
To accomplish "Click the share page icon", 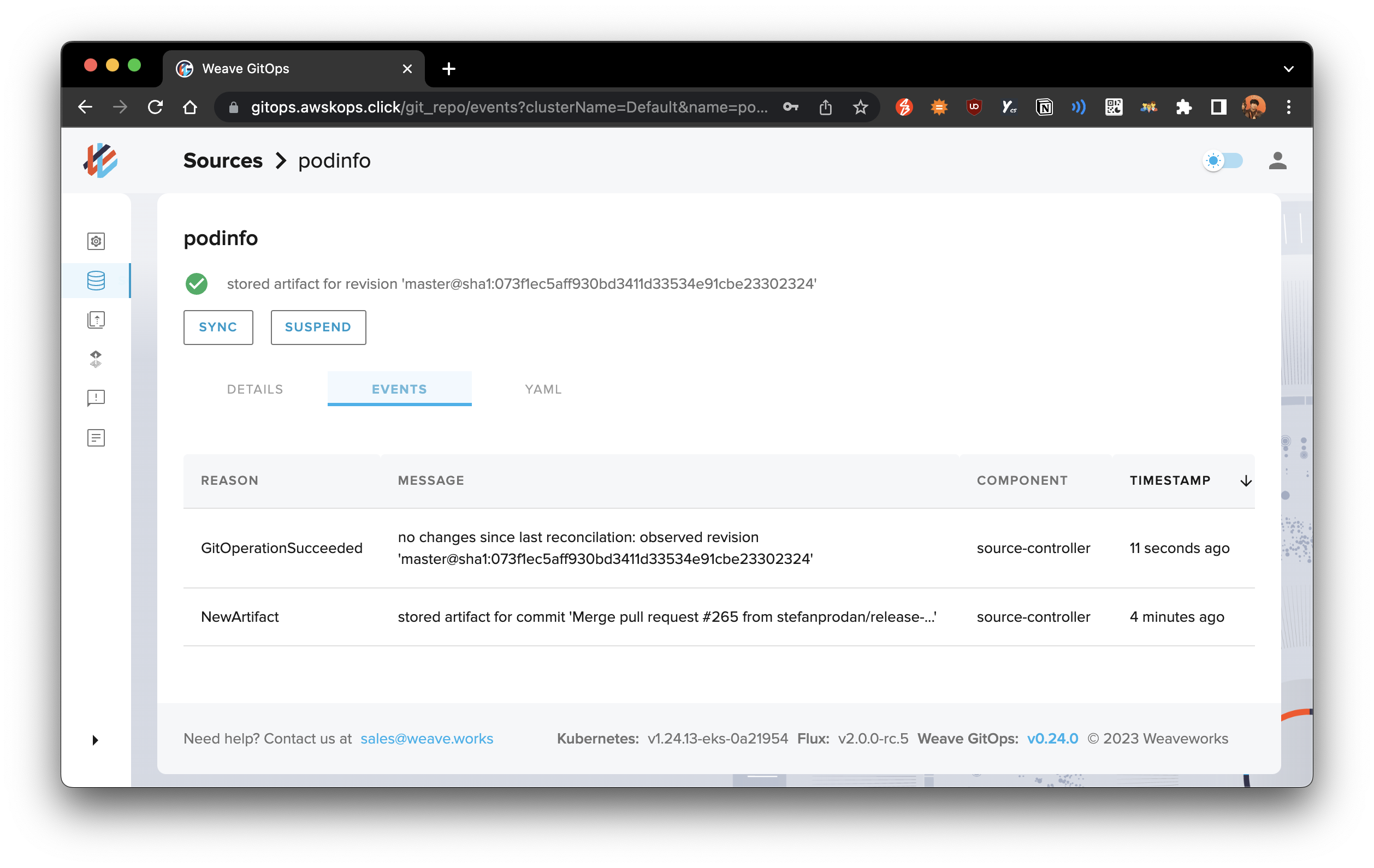I will (826, 107).
